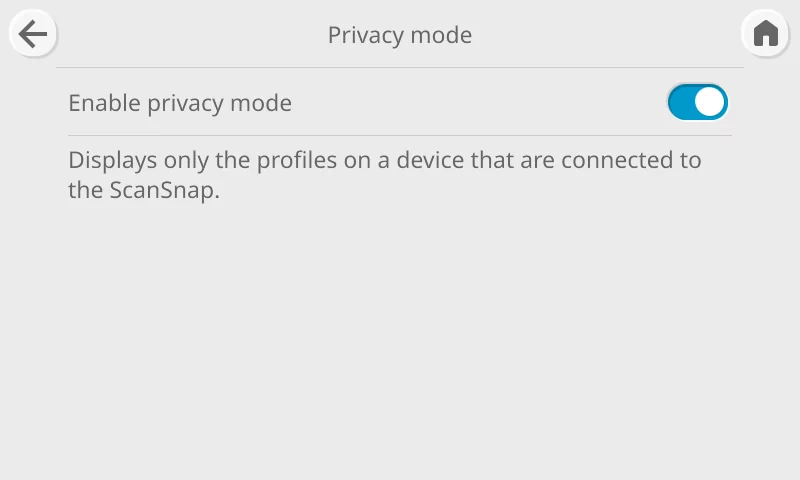Image resolution: width=800 pixels, height=480 pixels.
Task: Navigate back with the arrow icon
Action: click(33, 35)
